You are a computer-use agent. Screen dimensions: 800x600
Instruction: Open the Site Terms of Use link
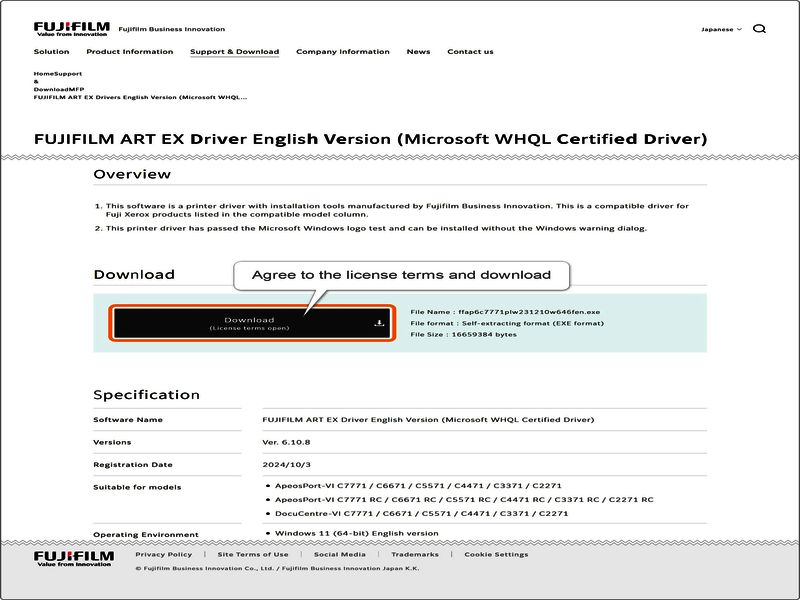pyautogui.click(x=253, y=554)
